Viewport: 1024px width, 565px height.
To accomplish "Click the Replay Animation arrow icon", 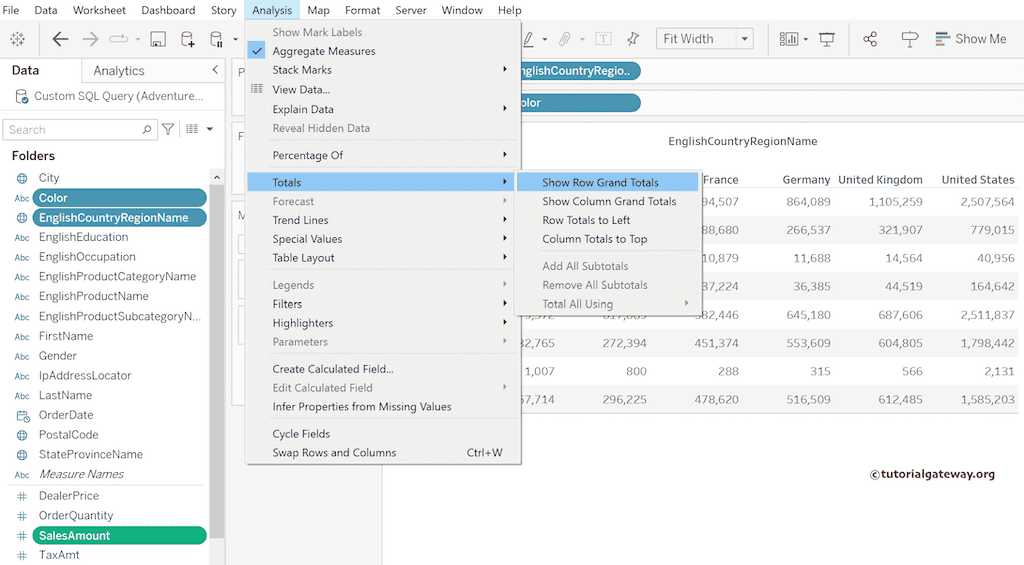I will click(119, 39).
